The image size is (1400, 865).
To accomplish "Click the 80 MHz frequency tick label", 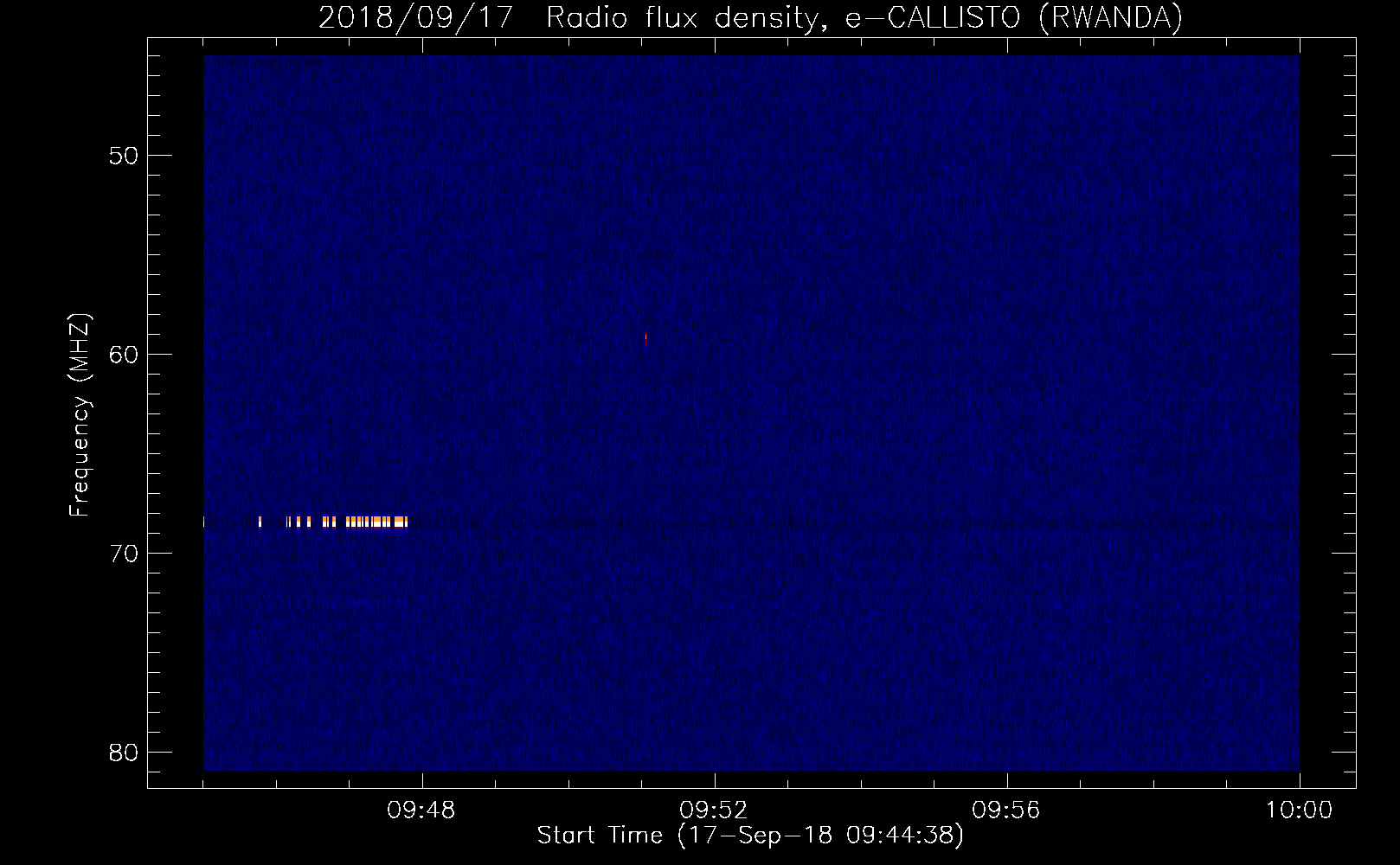I will click(124, 753).
